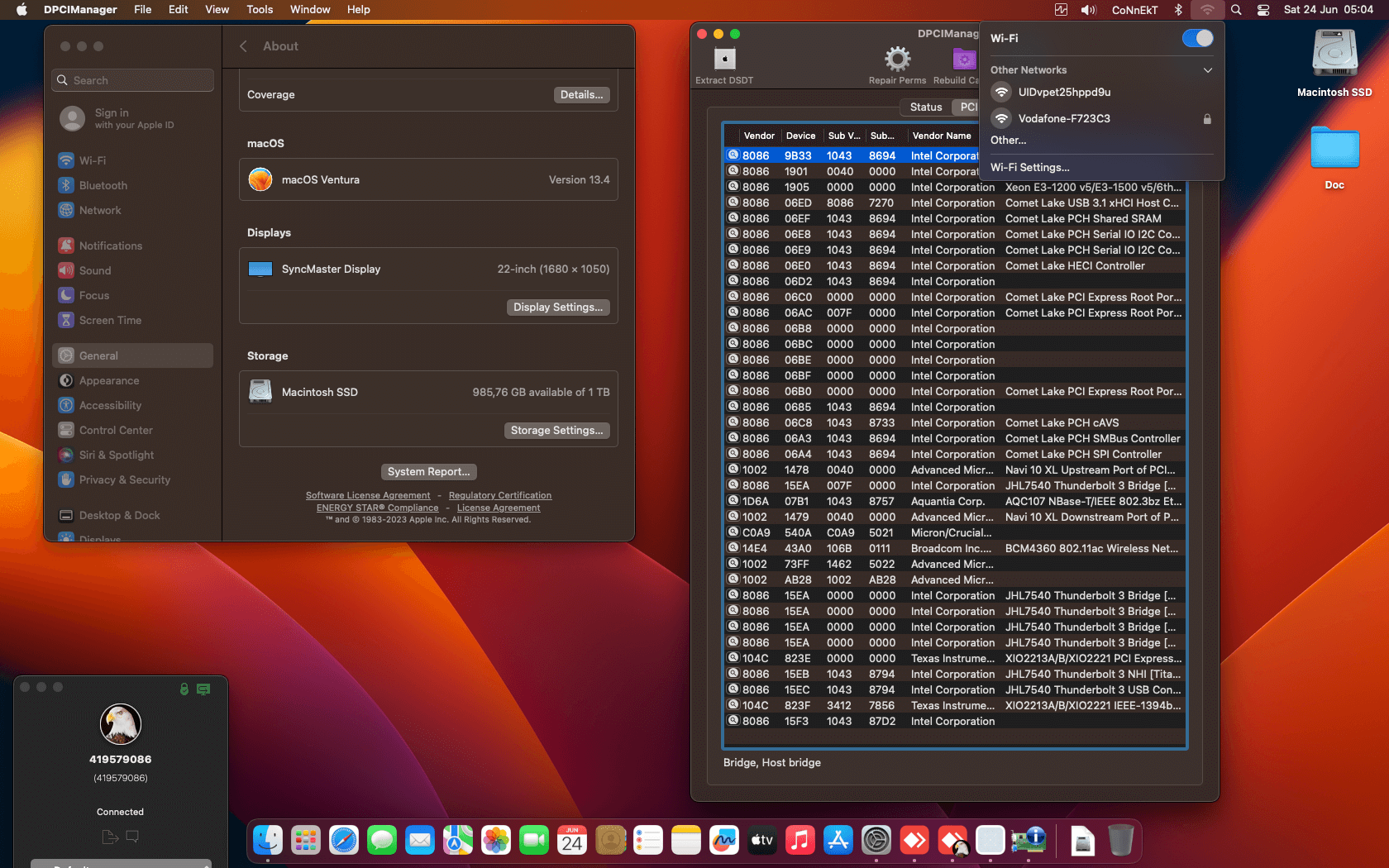The image size is (1389, 868).
Task: Switch to the Status tab
Action: coord(925,107)
